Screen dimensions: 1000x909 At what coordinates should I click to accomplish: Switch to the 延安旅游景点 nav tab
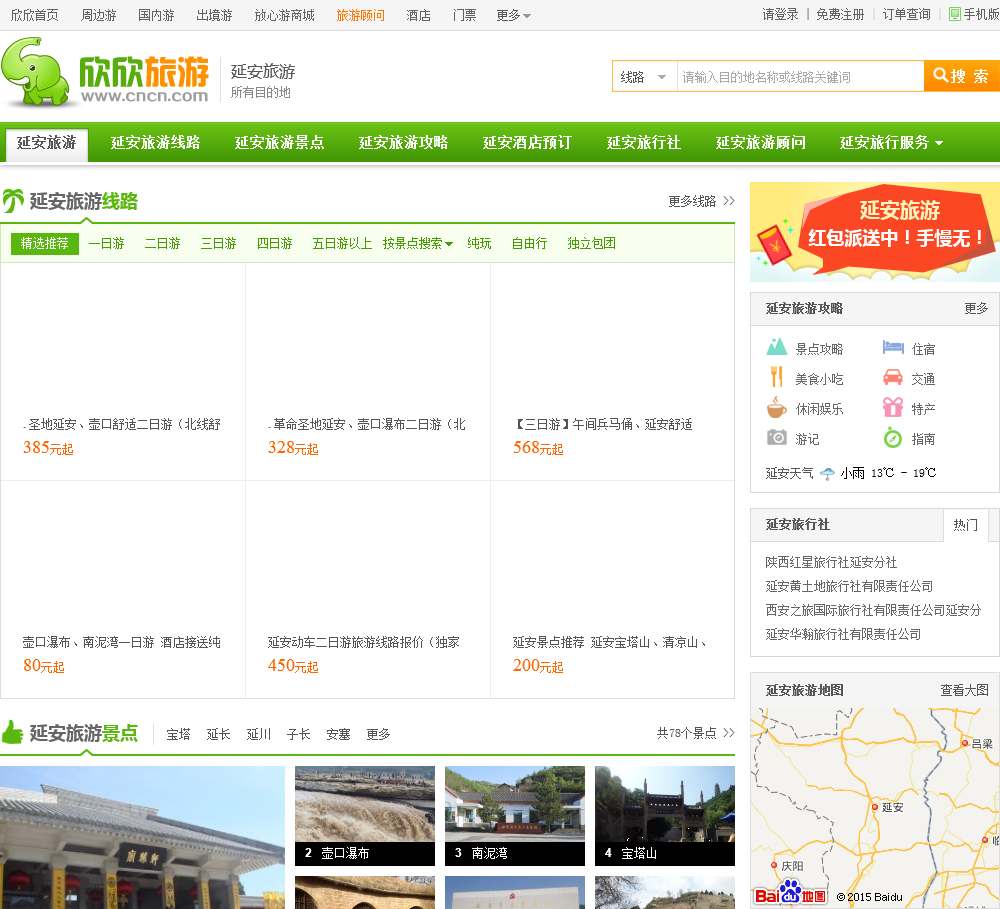click(279, 143)
